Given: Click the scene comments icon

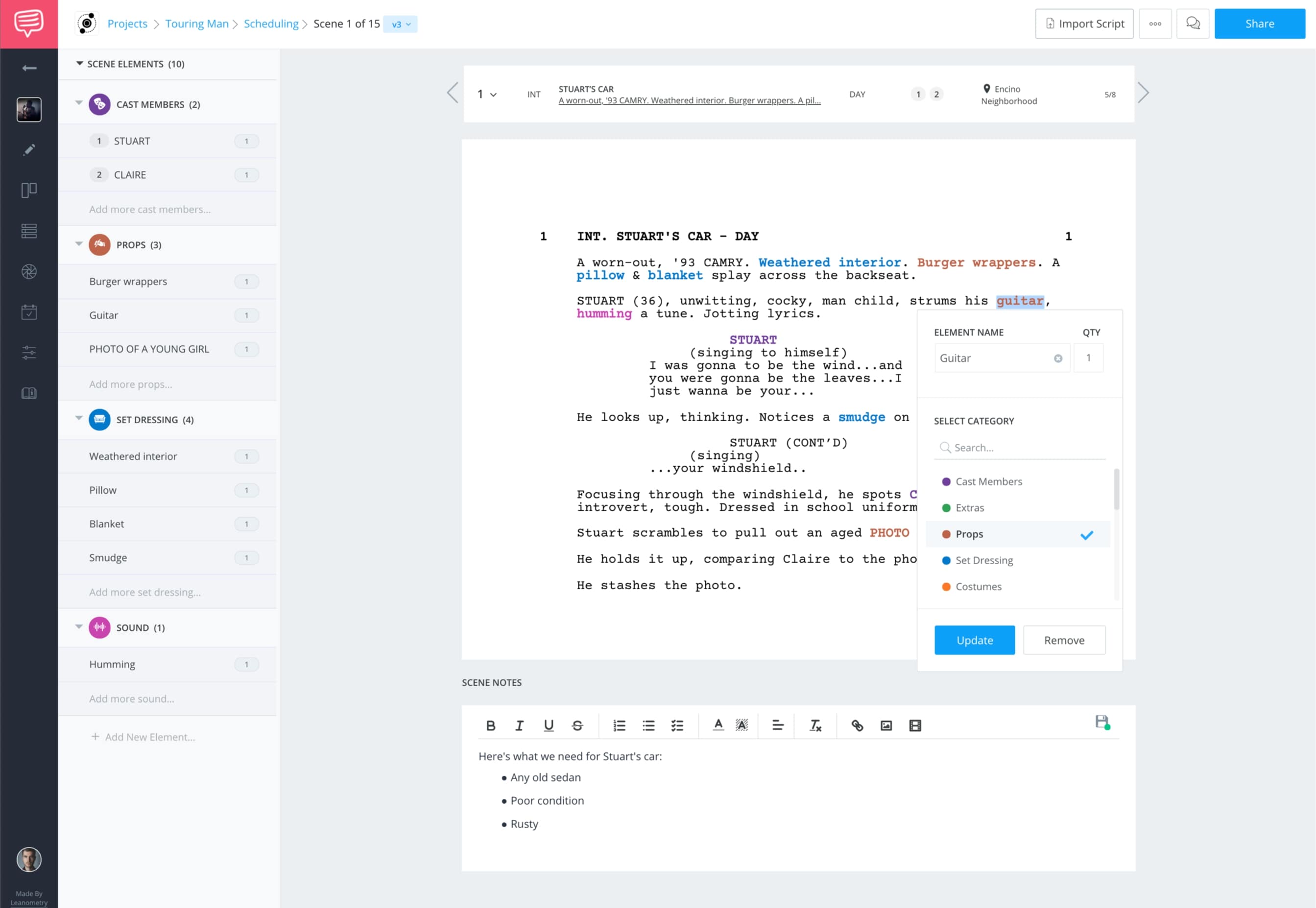Looking at the screenshot, I should tap(1195, 23).
